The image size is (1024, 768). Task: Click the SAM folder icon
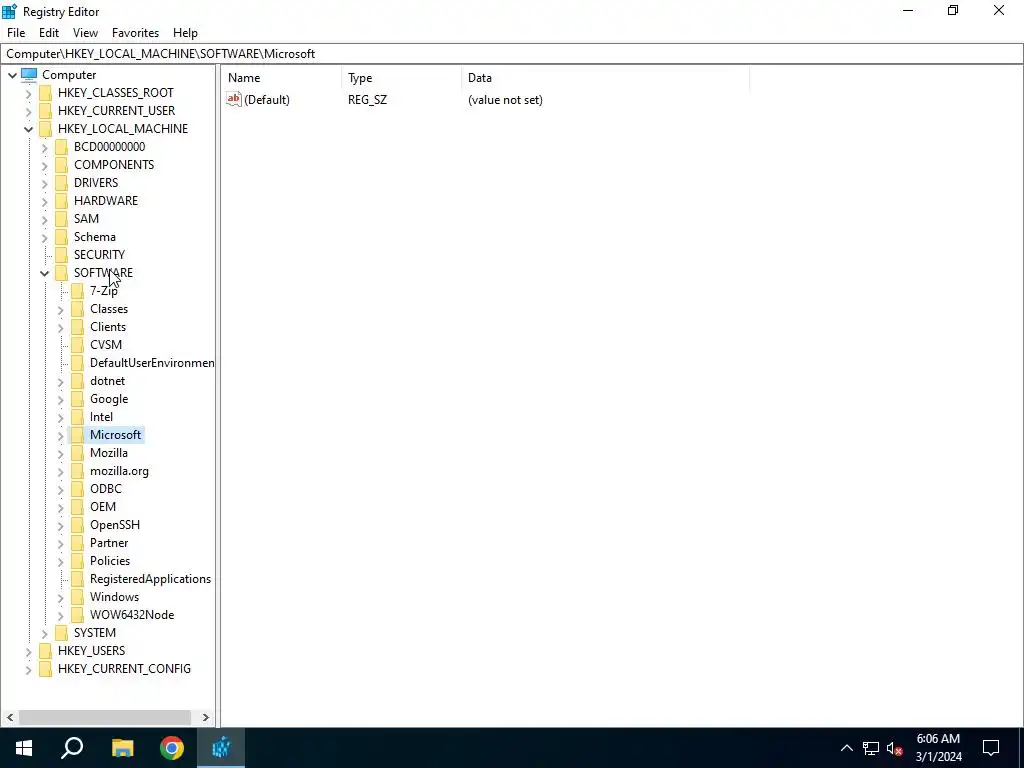61,218
